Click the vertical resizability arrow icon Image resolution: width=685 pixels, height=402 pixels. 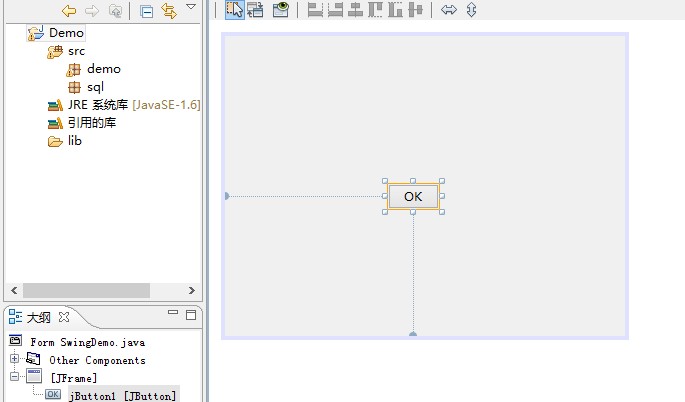pyautogui.click(x=471, y=10)
